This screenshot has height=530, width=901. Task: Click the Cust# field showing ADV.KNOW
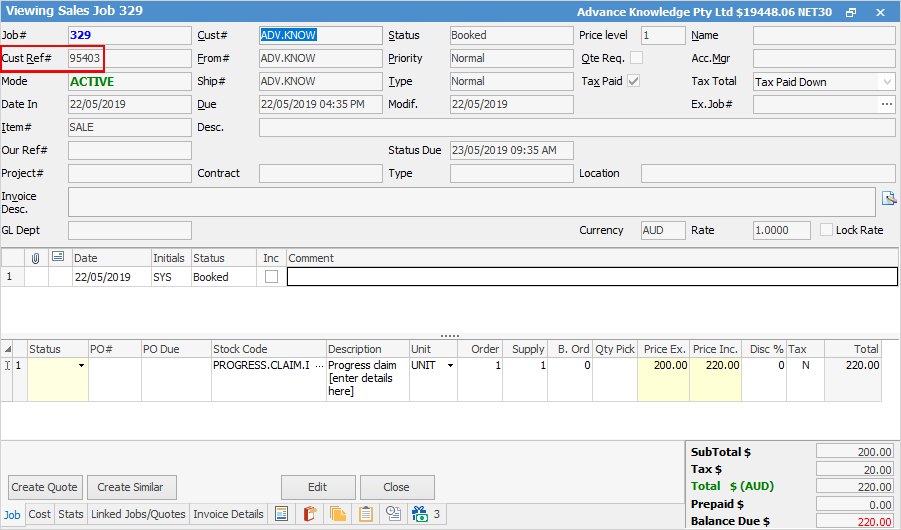(321, 35)
